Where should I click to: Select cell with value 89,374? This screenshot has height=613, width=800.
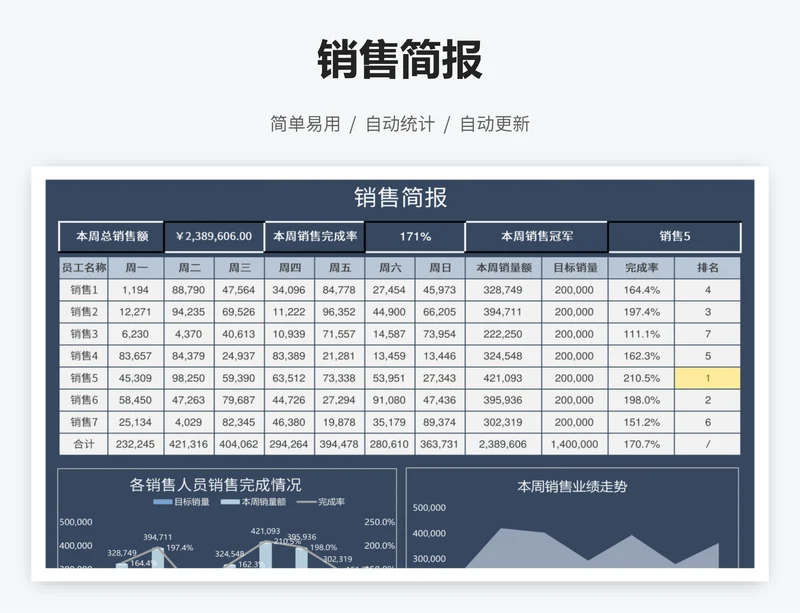[x=440, y=422]
